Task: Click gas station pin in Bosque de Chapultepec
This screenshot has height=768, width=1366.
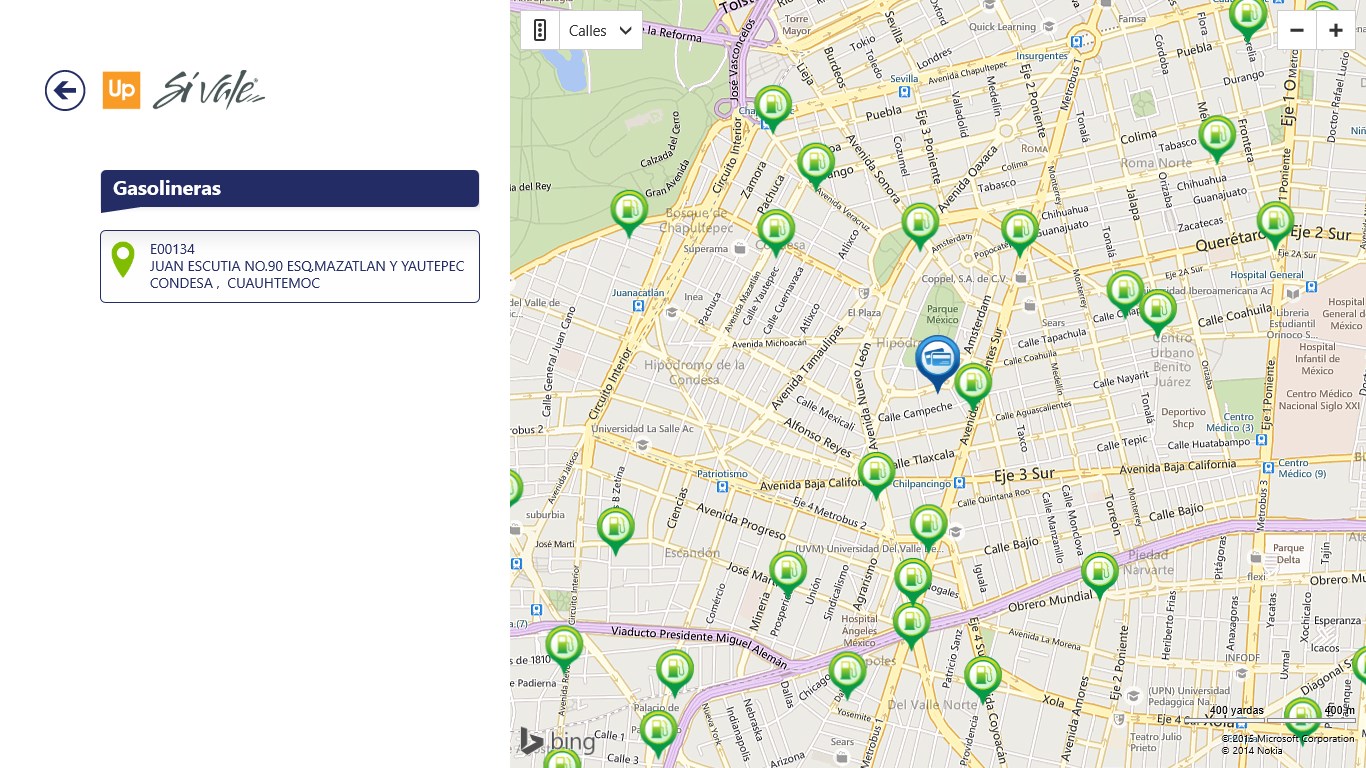Action: click(x=629, y=210)
